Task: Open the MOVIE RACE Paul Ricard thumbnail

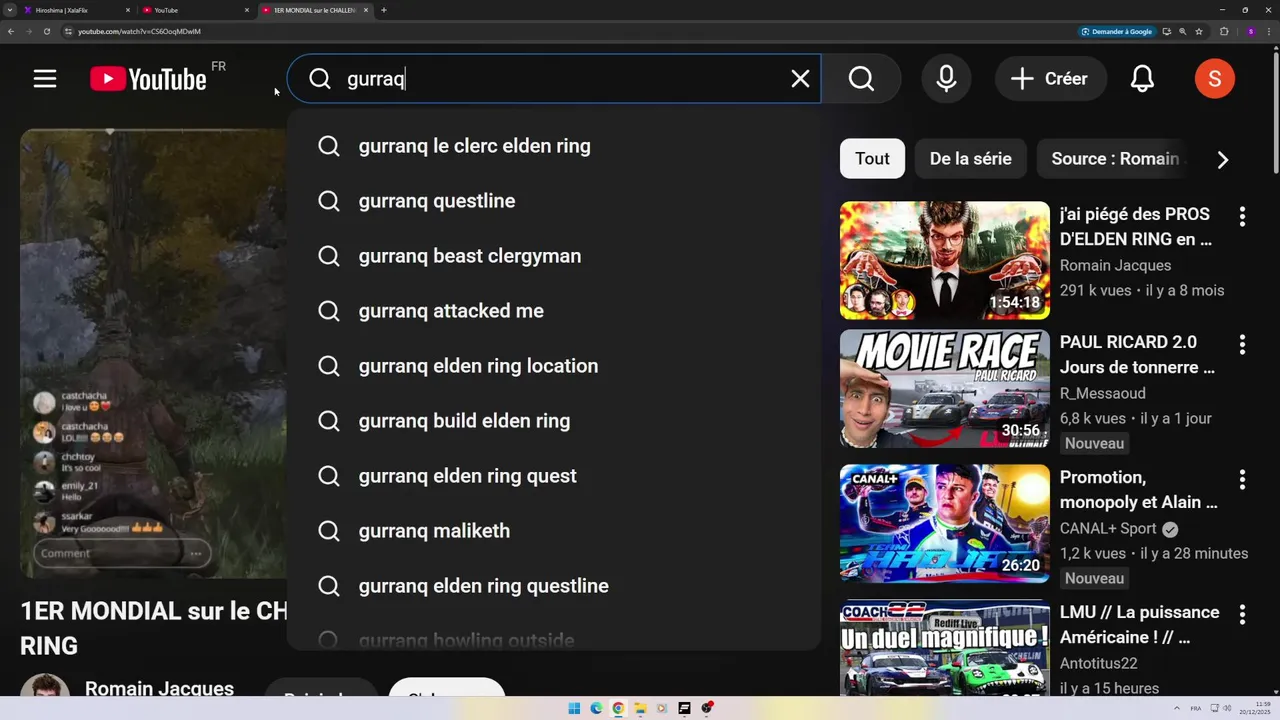Action: (x=945, y=389)
